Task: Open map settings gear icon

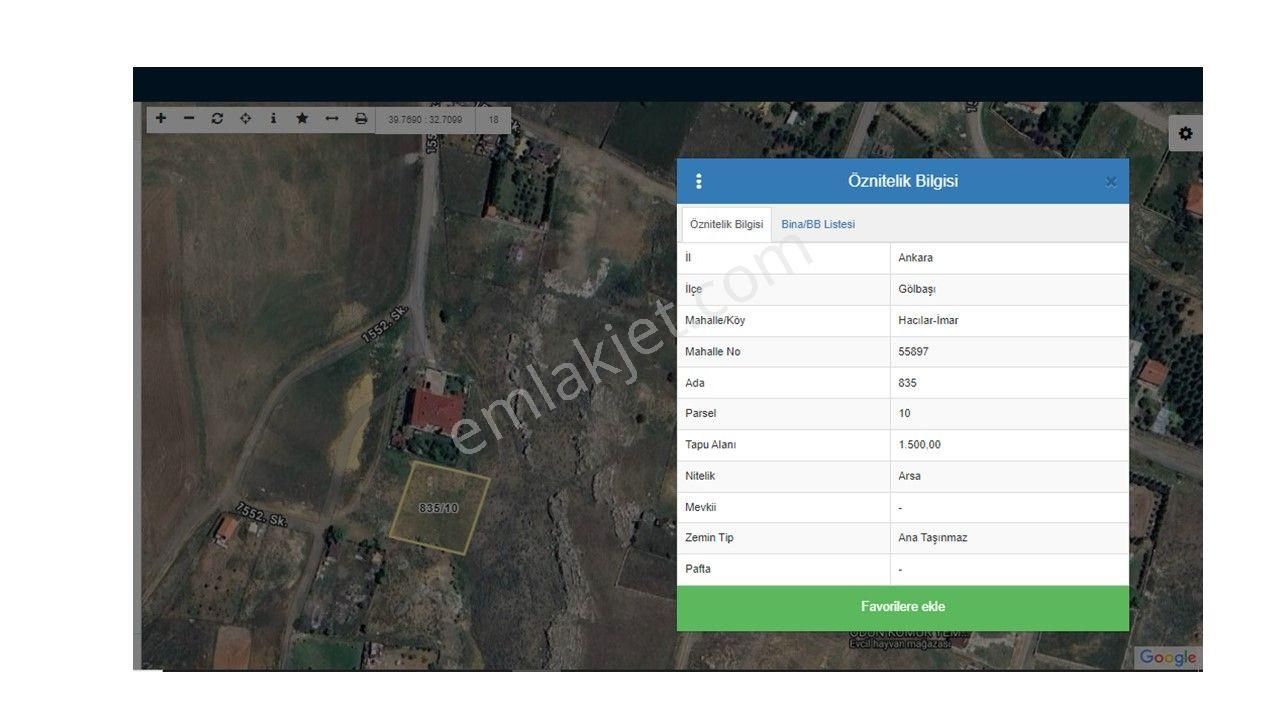Action: tap(1186, 133)
